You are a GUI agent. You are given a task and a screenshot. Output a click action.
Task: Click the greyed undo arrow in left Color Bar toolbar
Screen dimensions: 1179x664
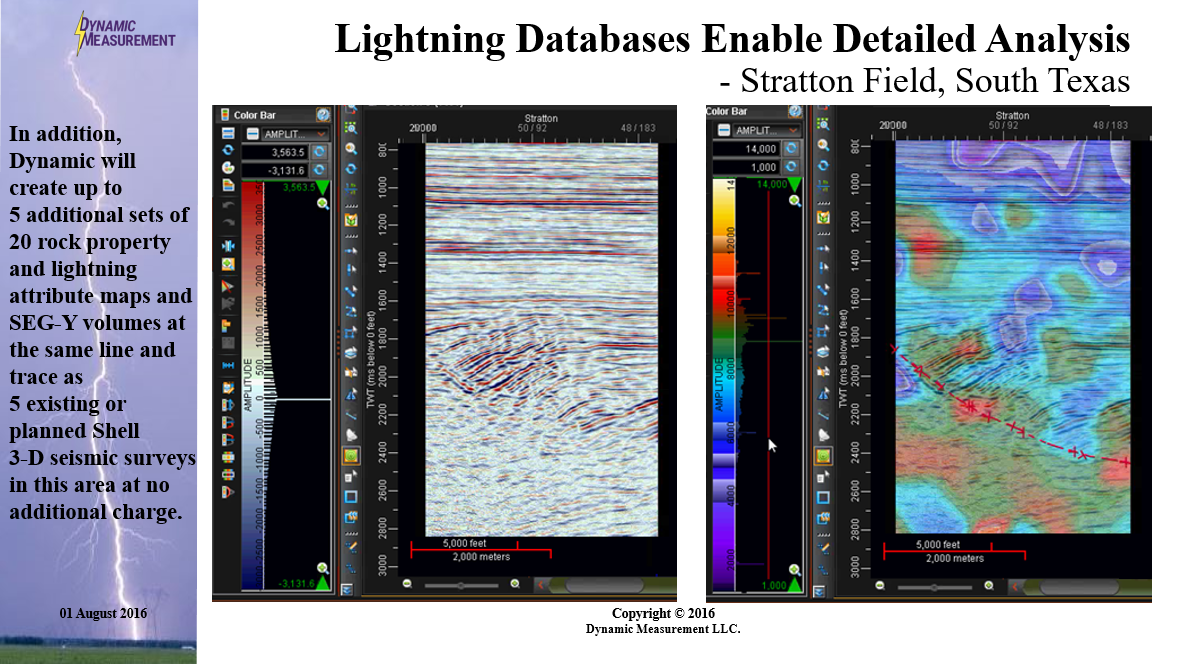click(x=228, y=205)
